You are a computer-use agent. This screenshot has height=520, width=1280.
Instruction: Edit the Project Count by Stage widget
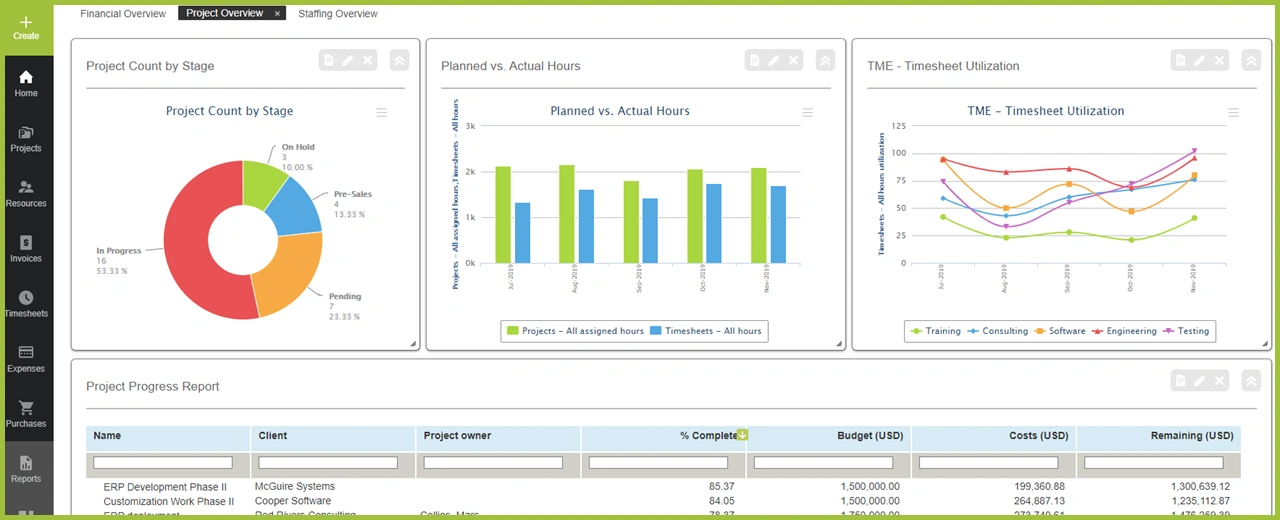(348, 61)
